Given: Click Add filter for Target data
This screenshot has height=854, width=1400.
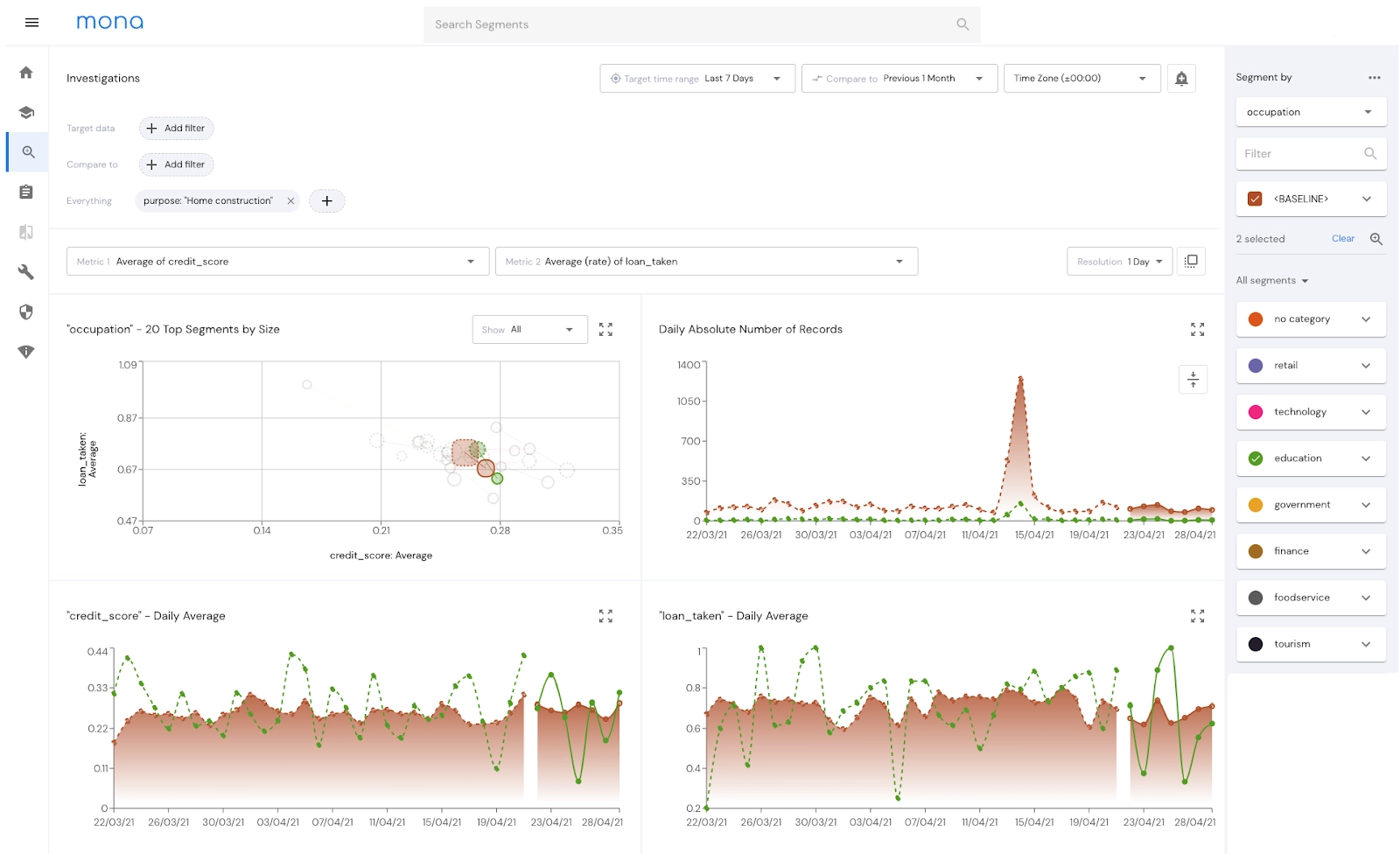Looking at the screenshot, I should pyautogui.click(x=176, y=129).
